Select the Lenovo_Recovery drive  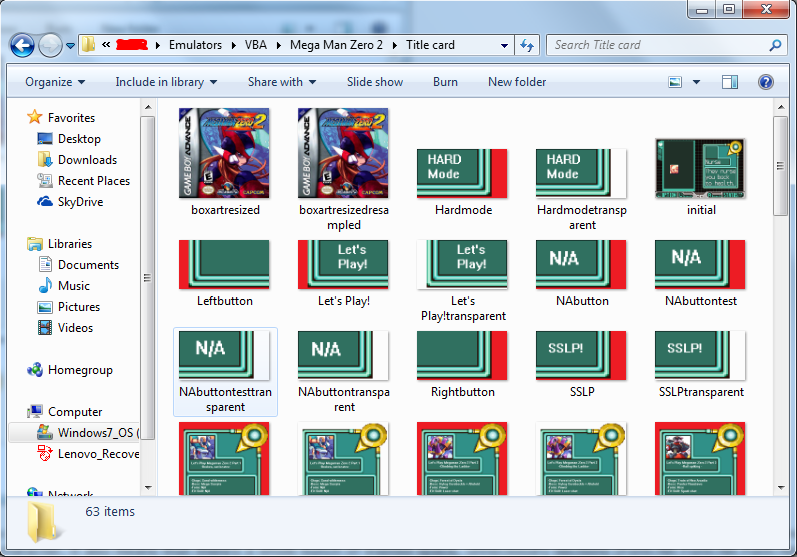pos(87,453)
